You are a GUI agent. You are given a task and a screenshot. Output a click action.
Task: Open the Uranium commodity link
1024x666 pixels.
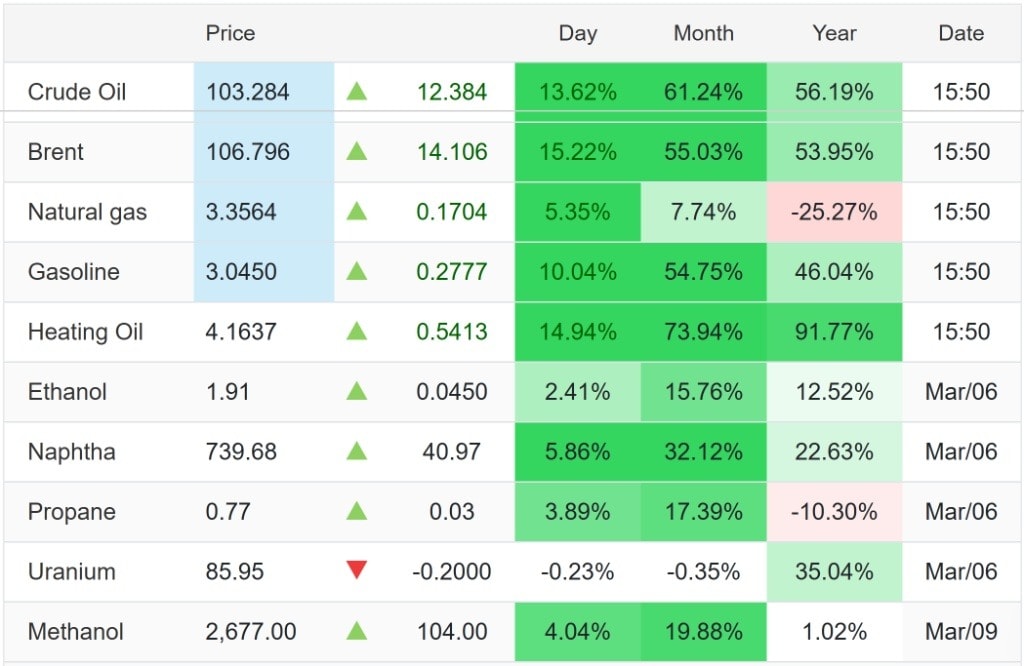point(71,572)
